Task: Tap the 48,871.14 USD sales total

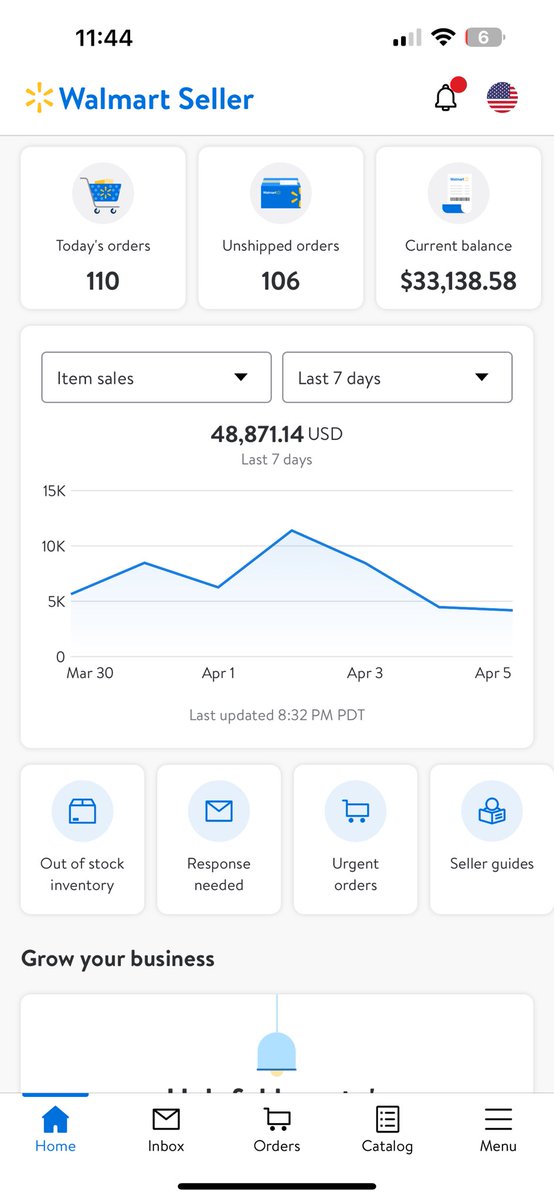Action: 277,434
